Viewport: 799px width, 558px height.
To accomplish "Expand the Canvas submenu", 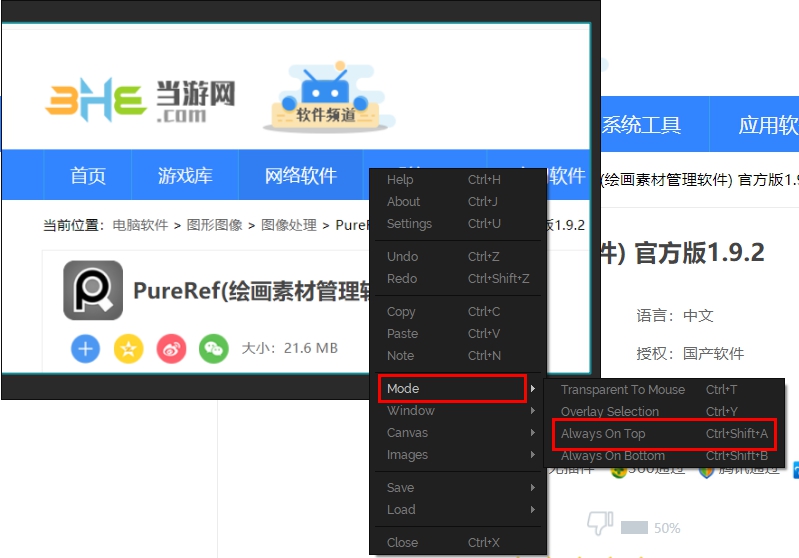I will [458, 432].
